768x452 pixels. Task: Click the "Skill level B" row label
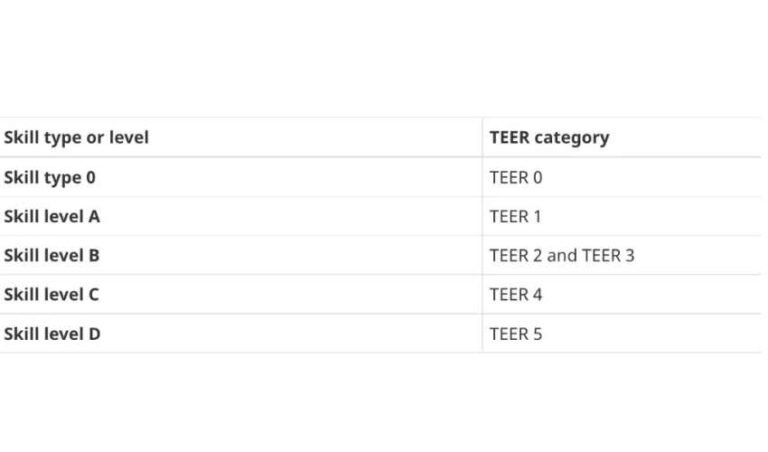pyautogui.click(x=52, y=255)
